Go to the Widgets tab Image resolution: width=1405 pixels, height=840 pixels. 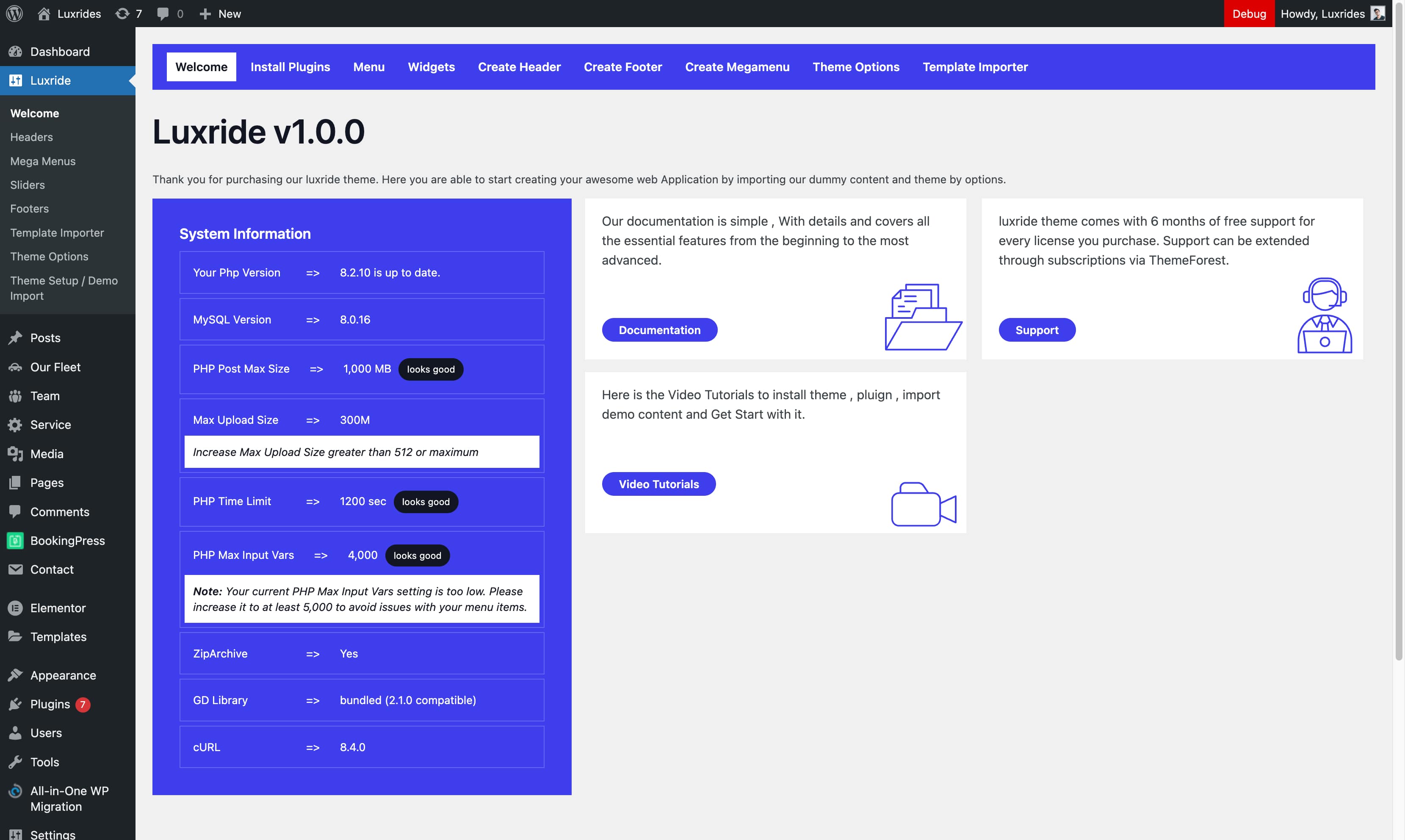click(x=431, y=67)
